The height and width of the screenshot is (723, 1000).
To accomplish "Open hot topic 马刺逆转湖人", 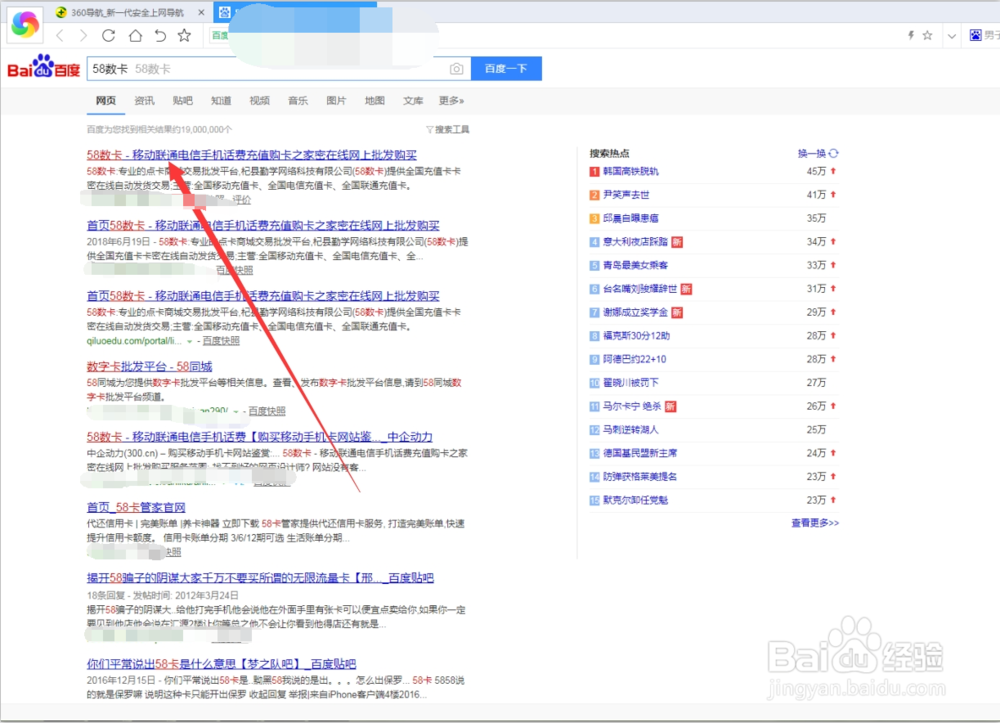I will (631, 430).
